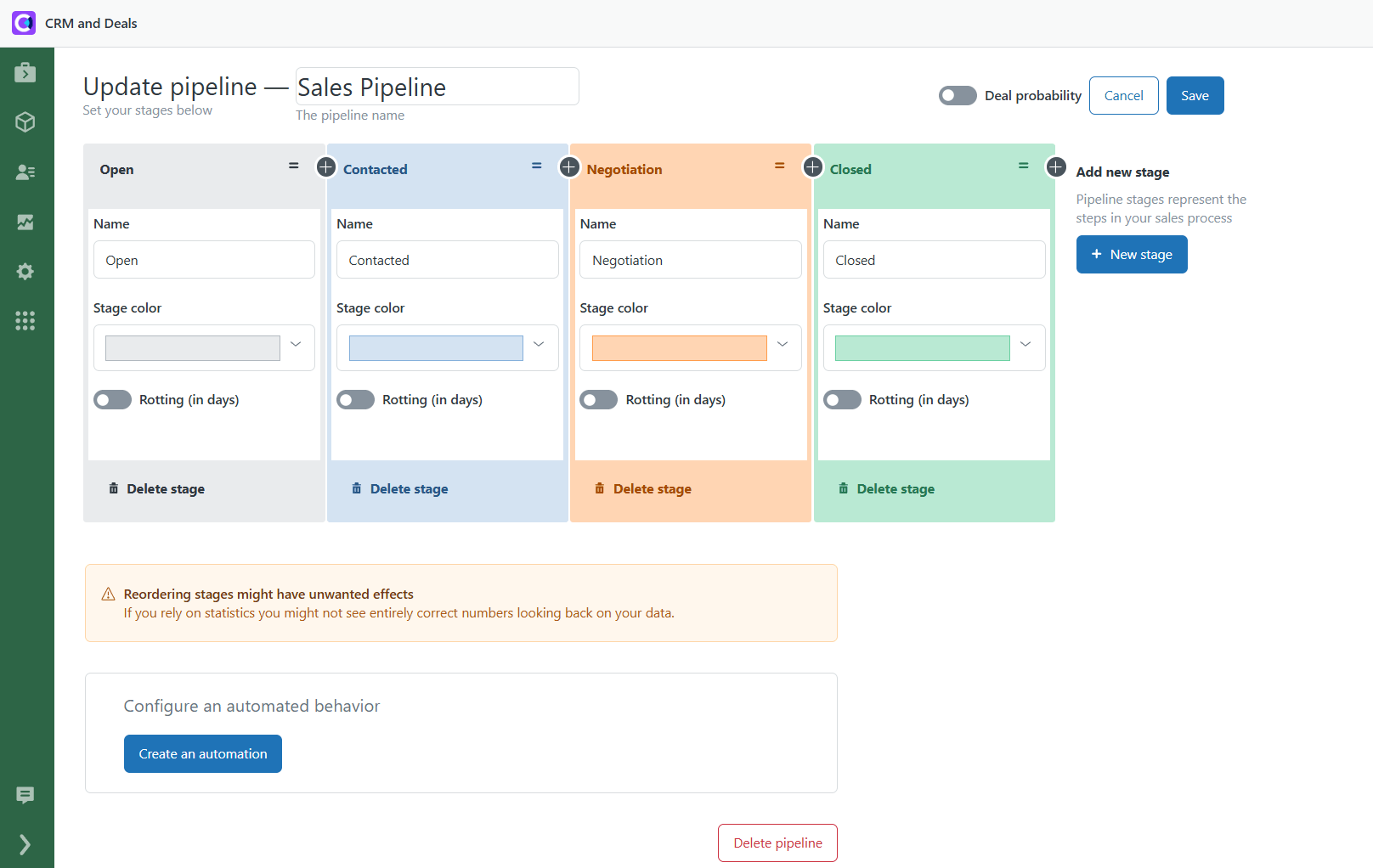The width and height of the screenshot is (1373, 868).
Task: Expand the sidebar with the chevron arrow
Action: (25, 844)
